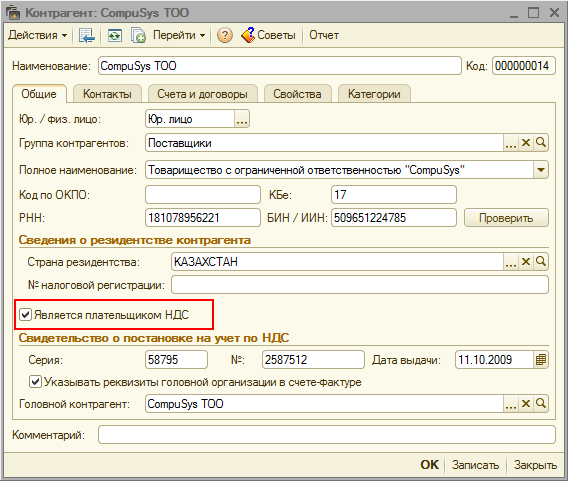Click the Комментарий input field

327,435
